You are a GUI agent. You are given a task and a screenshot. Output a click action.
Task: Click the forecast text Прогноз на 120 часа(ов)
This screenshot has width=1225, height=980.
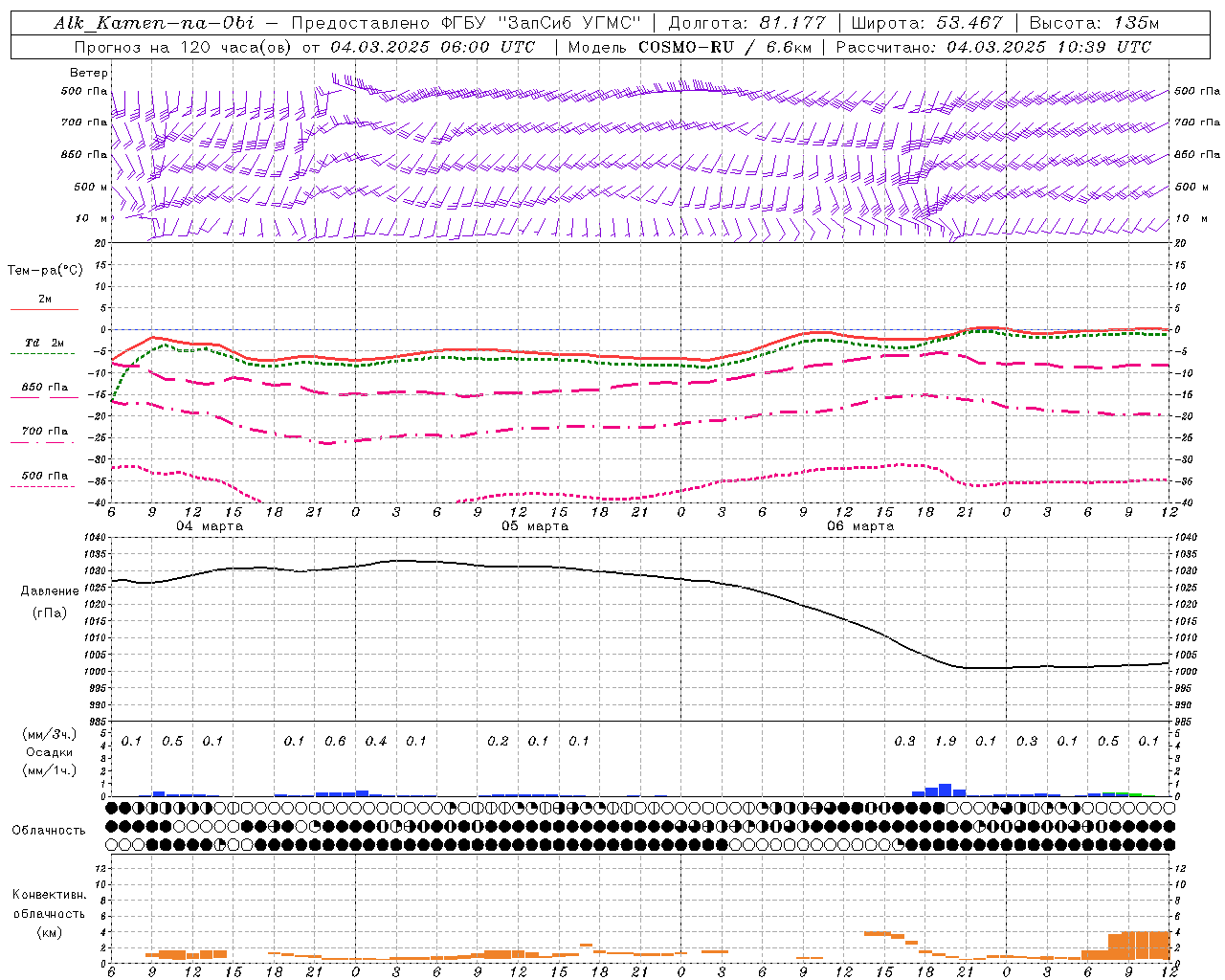point(184,47)
